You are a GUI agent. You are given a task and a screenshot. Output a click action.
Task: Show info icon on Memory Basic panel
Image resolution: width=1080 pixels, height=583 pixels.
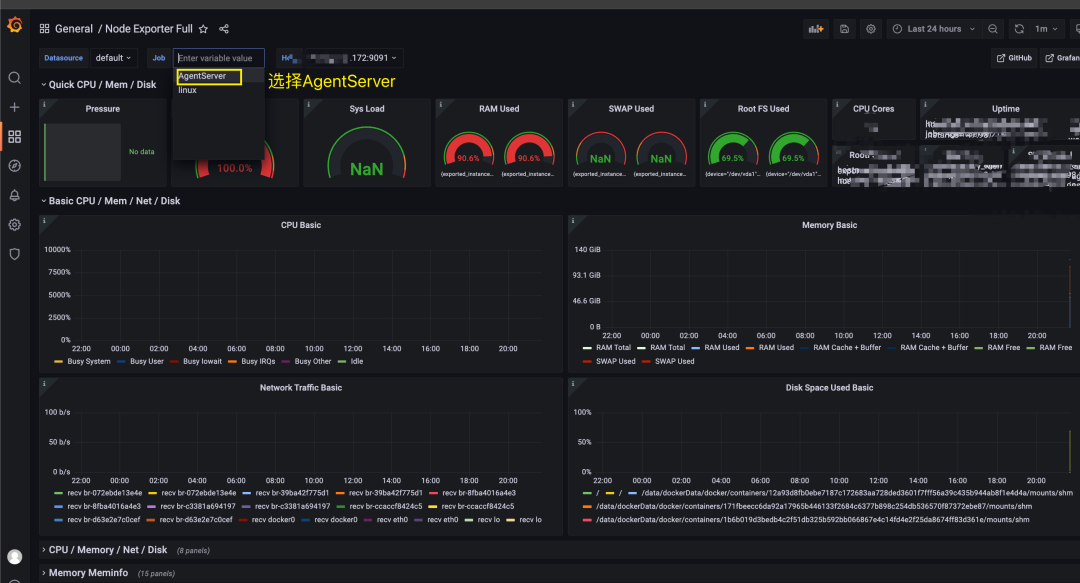point(573,221)
